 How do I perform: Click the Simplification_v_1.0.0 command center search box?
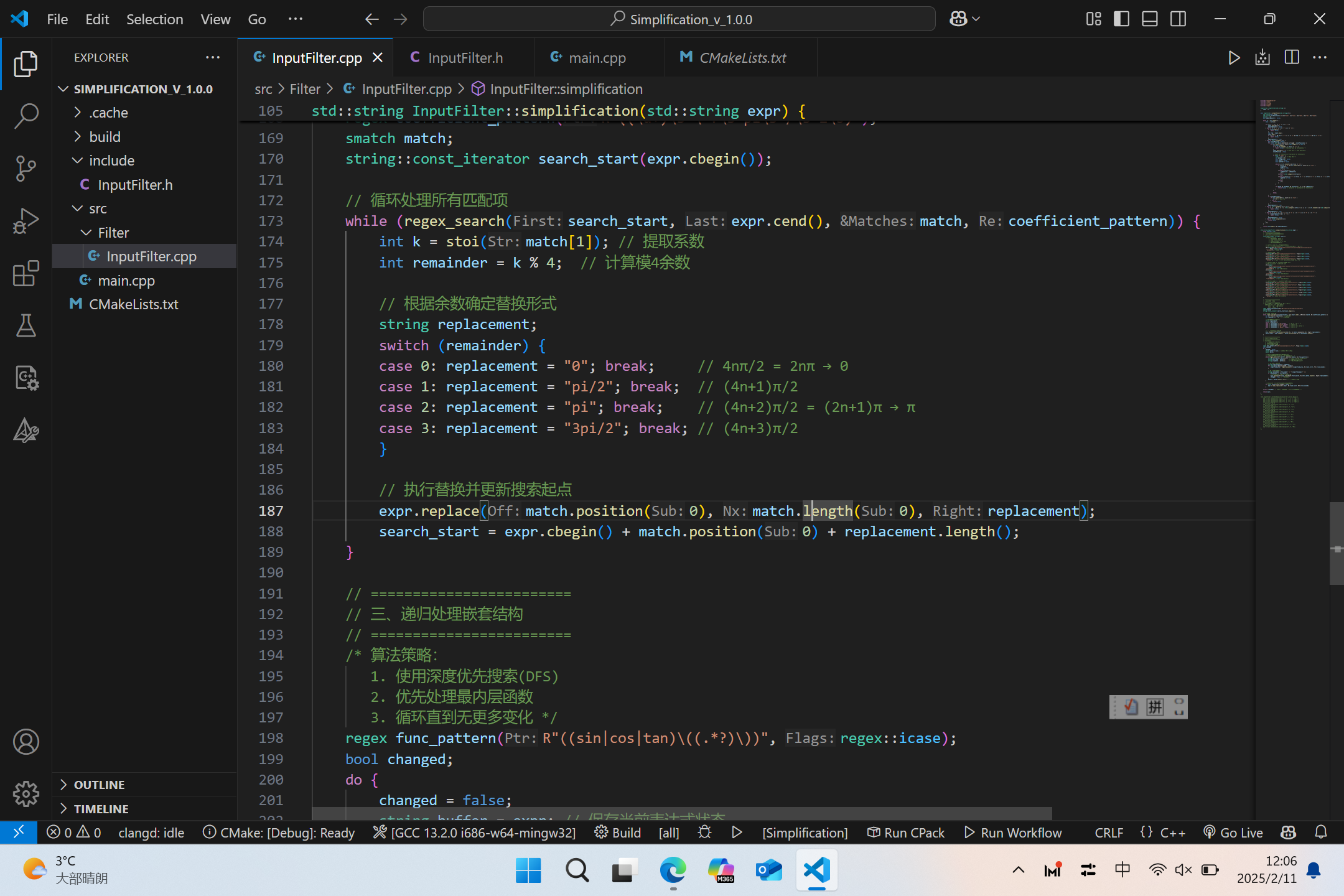tap(679, 19)
